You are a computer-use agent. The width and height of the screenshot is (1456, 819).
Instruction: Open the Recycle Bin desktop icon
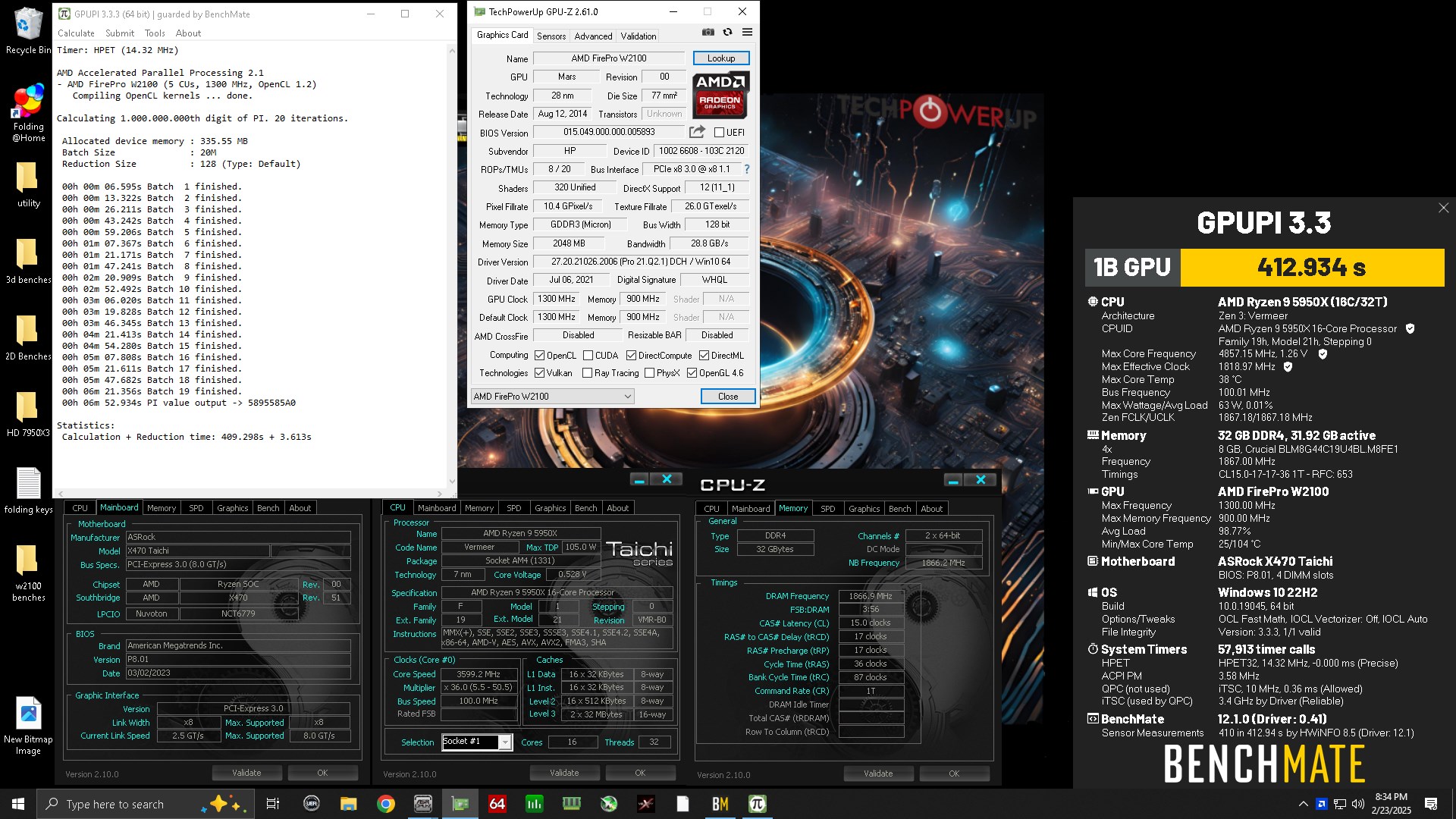(28, 31)
